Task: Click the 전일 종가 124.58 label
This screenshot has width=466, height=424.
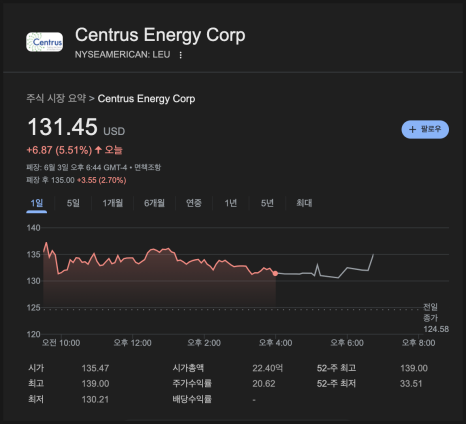Action: (x=436, y=318)
